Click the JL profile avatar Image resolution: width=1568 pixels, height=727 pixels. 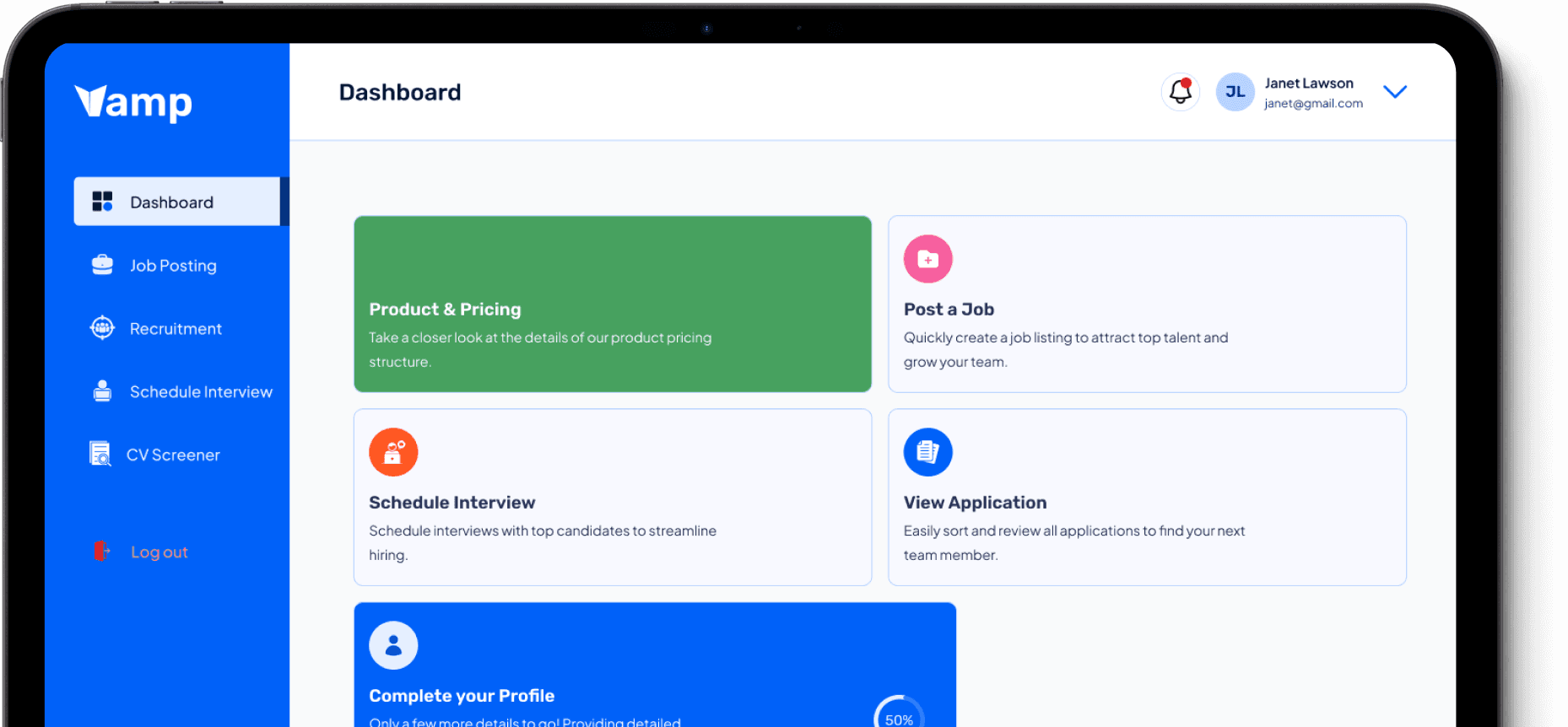[x=1235, y=91]
